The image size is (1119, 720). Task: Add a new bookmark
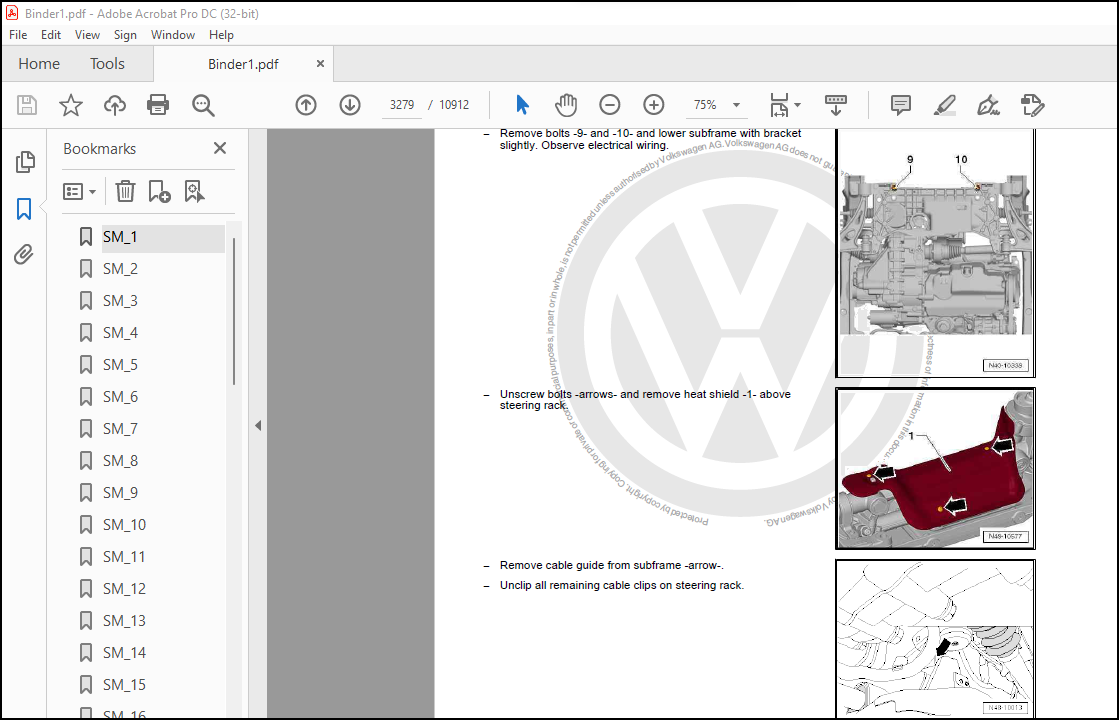(159, 191)
